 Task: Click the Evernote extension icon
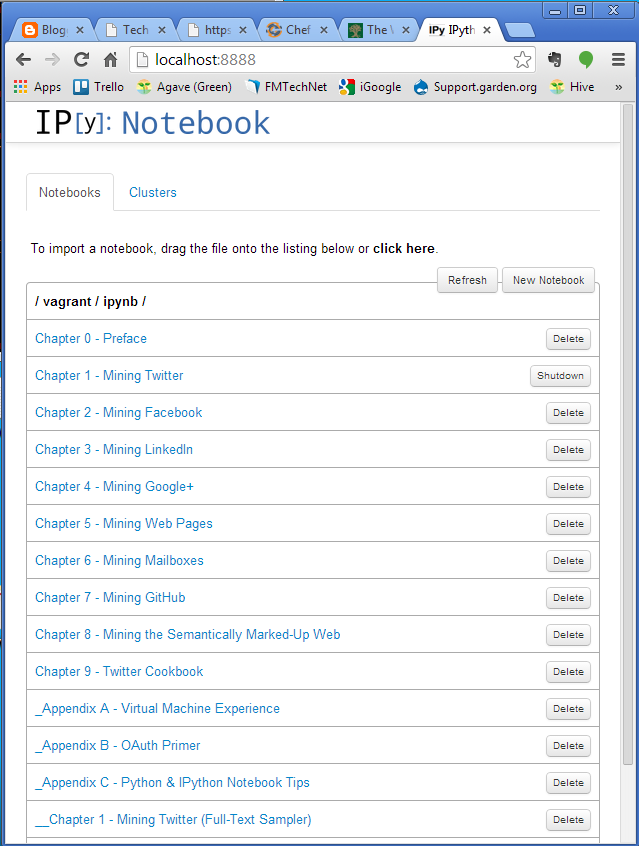click(555, 60)
